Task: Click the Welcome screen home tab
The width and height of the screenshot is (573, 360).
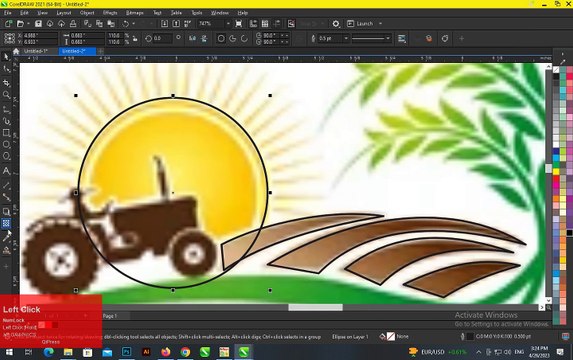Action: point(16,51)
